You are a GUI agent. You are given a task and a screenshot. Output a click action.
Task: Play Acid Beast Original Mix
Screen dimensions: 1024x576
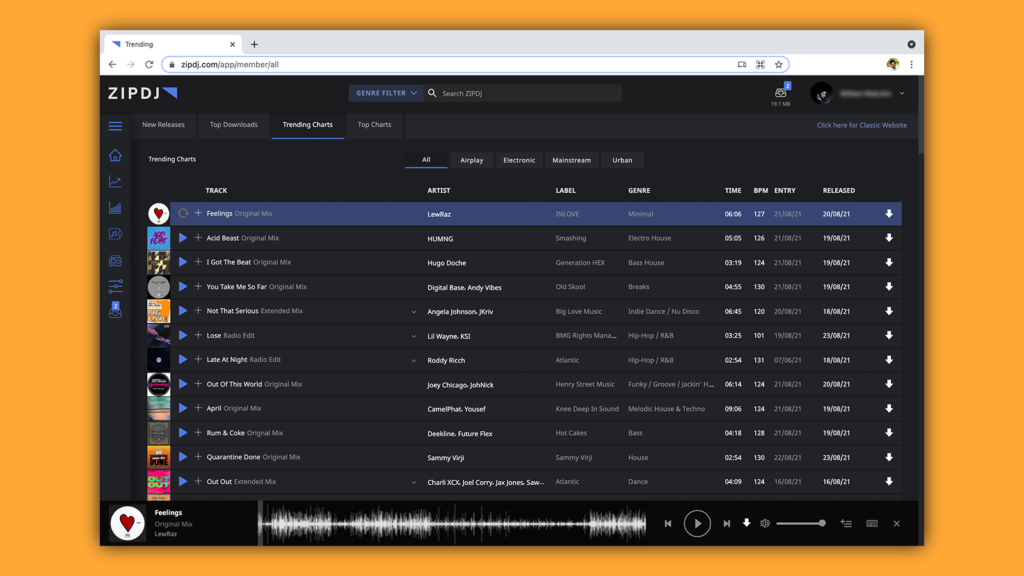(183, 238)
